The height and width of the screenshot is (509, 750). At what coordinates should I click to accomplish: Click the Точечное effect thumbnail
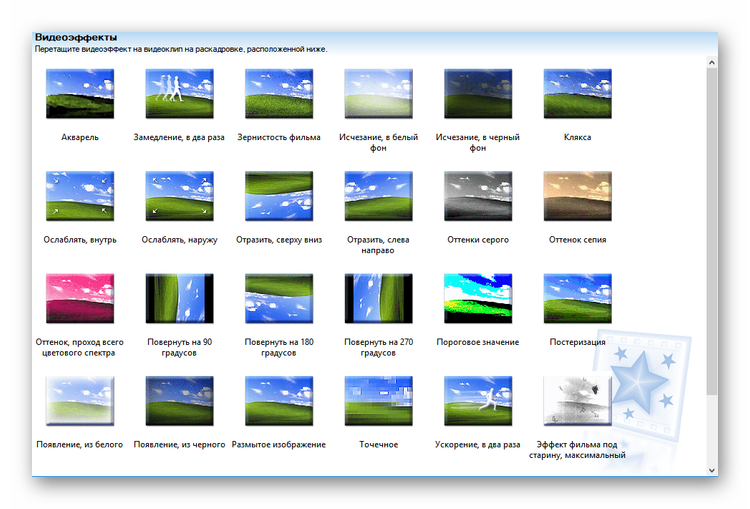[x=378, y=401]
